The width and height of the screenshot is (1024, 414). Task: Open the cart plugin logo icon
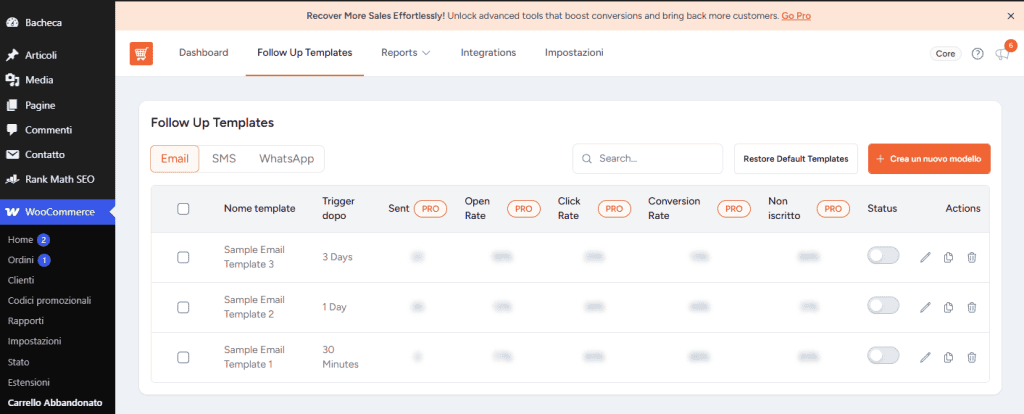click(141, 54)
